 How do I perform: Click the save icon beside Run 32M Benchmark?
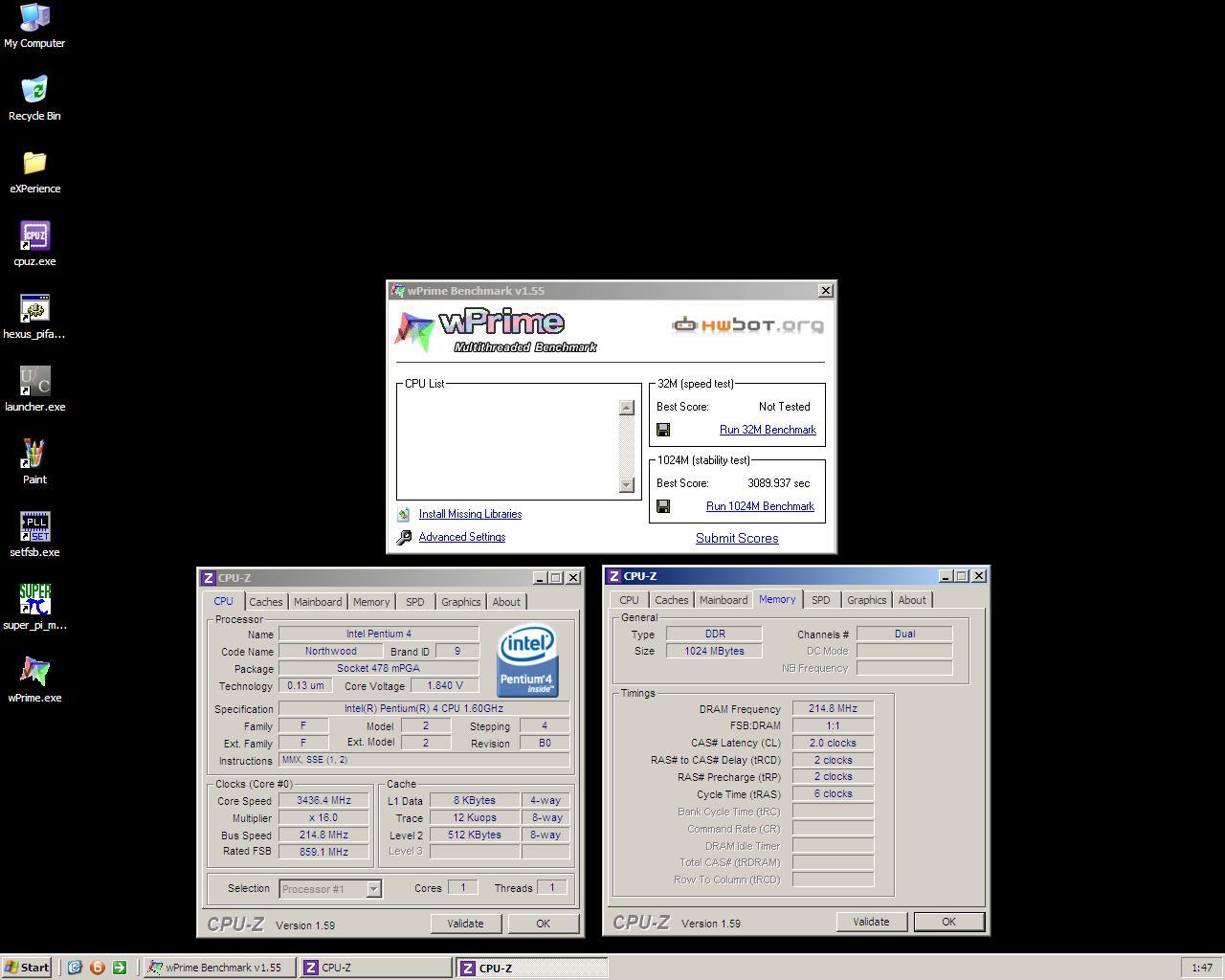[663, 430]
